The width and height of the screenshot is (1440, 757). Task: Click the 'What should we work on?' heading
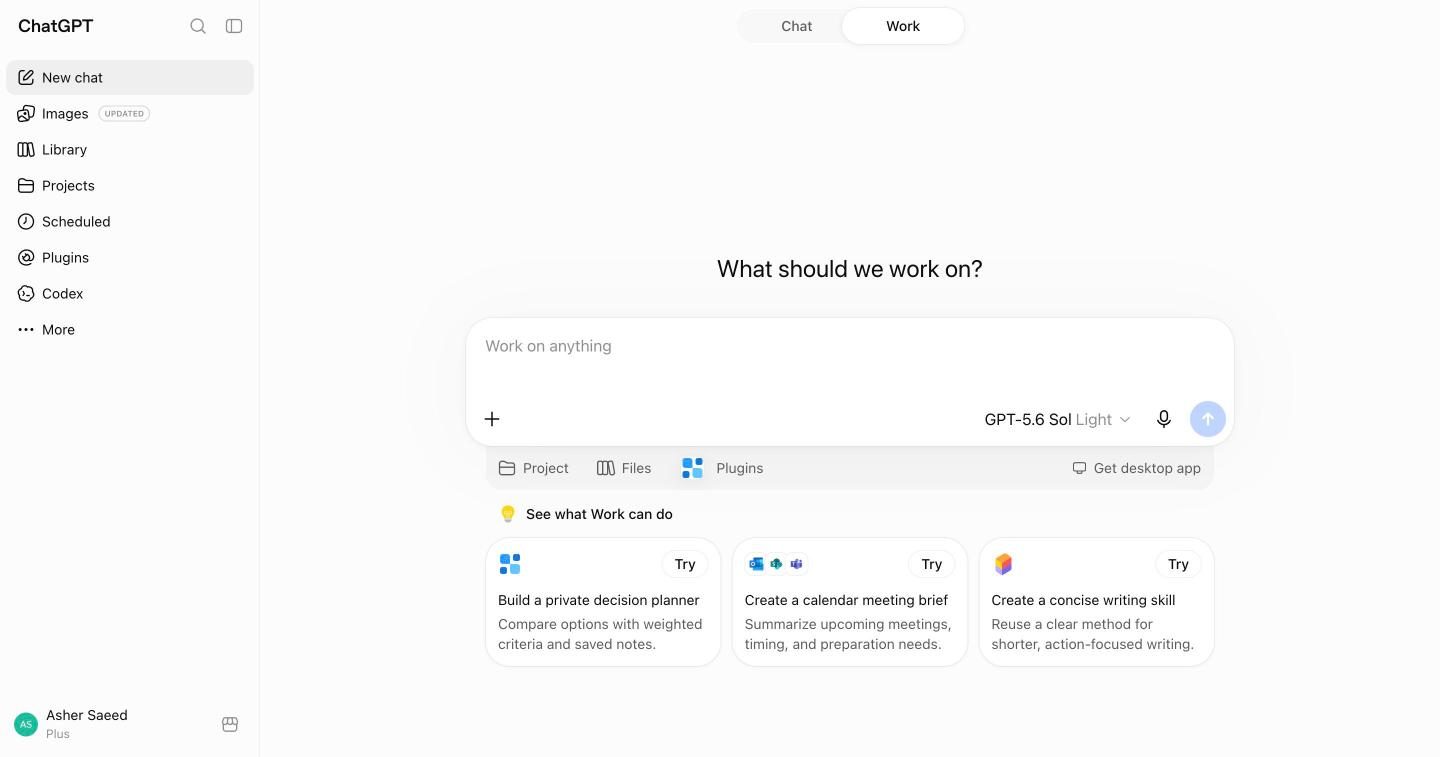850,269
